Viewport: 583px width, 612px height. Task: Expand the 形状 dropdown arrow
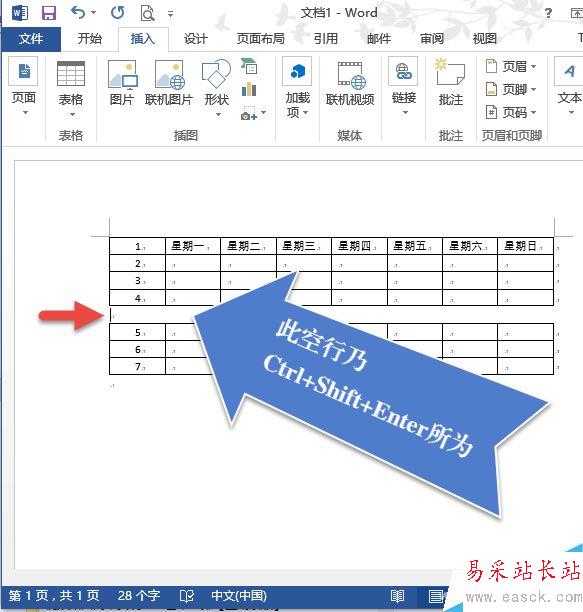218,115
